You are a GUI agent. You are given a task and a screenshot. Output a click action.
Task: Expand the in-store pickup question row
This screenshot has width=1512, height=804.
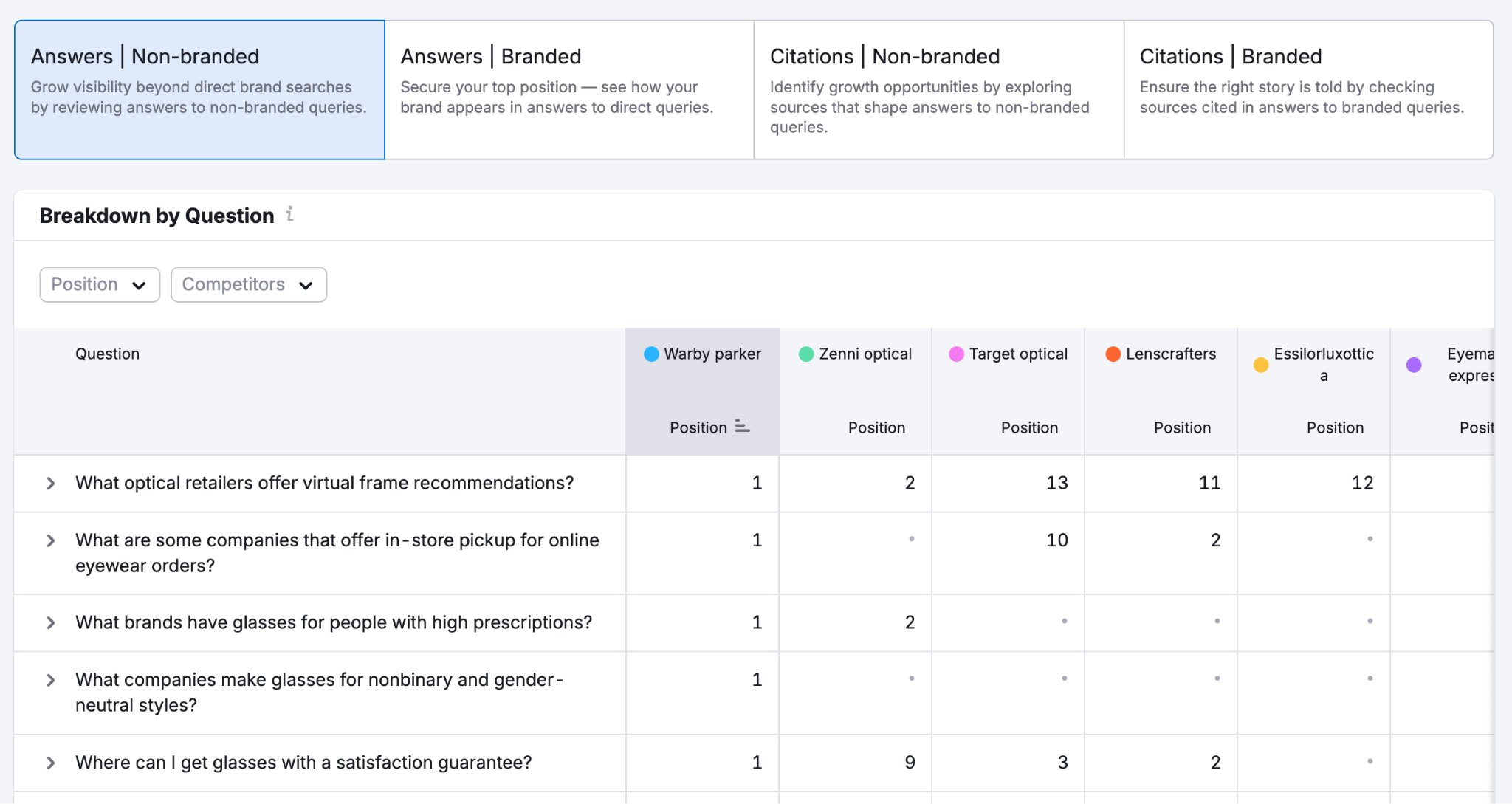(x=49, y=540)
